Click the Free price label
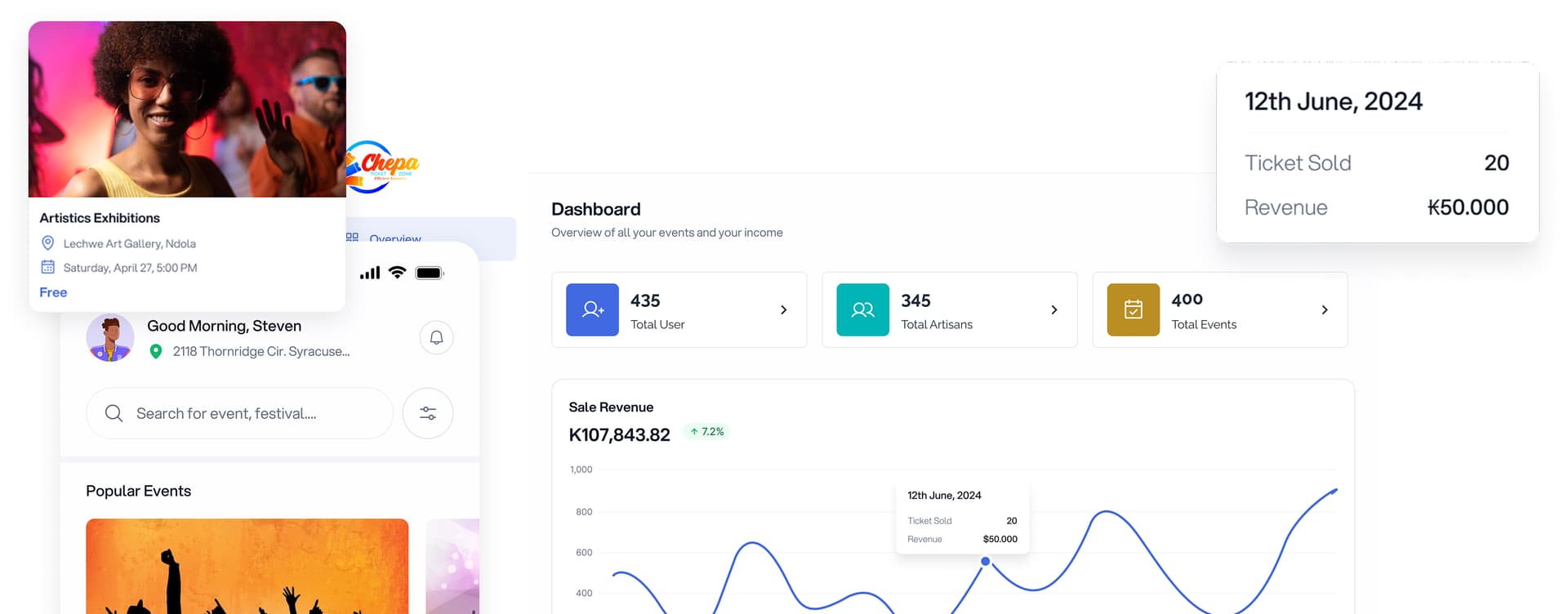The height and width of the screenshot is (614, 1568). click(53, 292)
